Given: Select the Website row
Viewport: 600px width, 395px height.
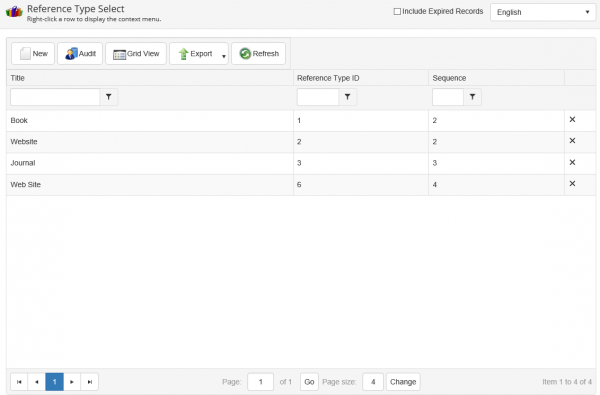Looking at the screenshot, I should (x=301, y=142).
